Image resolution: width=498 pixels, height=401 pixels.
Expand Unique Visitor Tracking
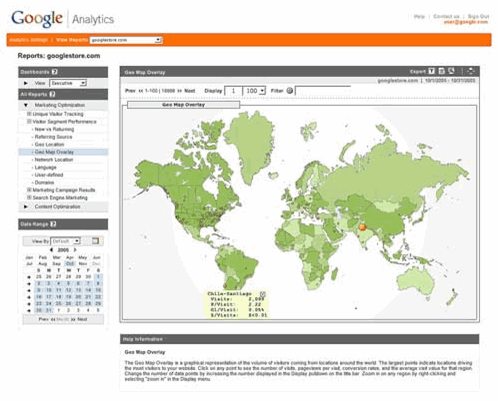click(29, 114)
